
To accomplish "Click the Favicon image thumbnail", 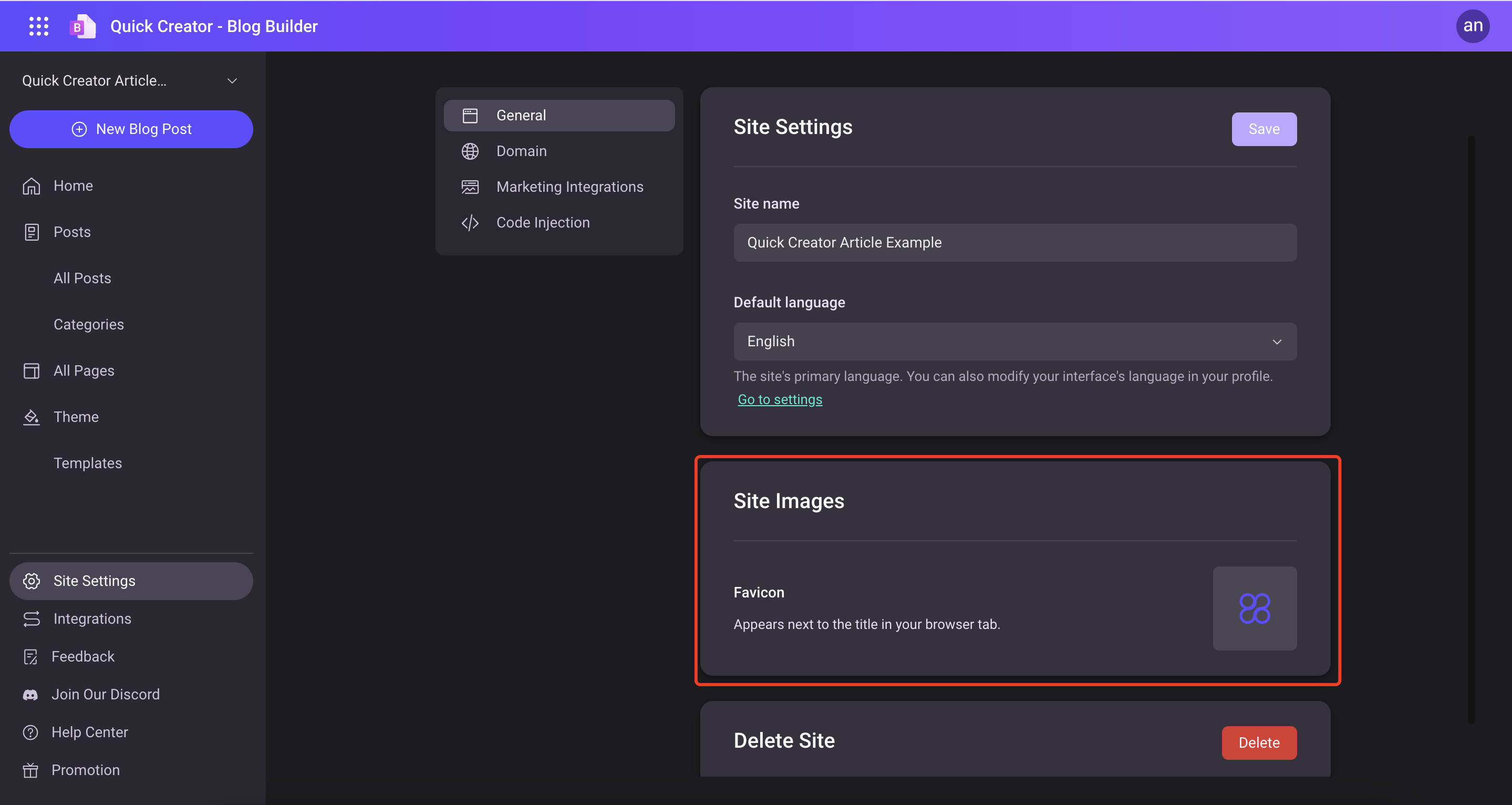I will (x=1255, y=608).
